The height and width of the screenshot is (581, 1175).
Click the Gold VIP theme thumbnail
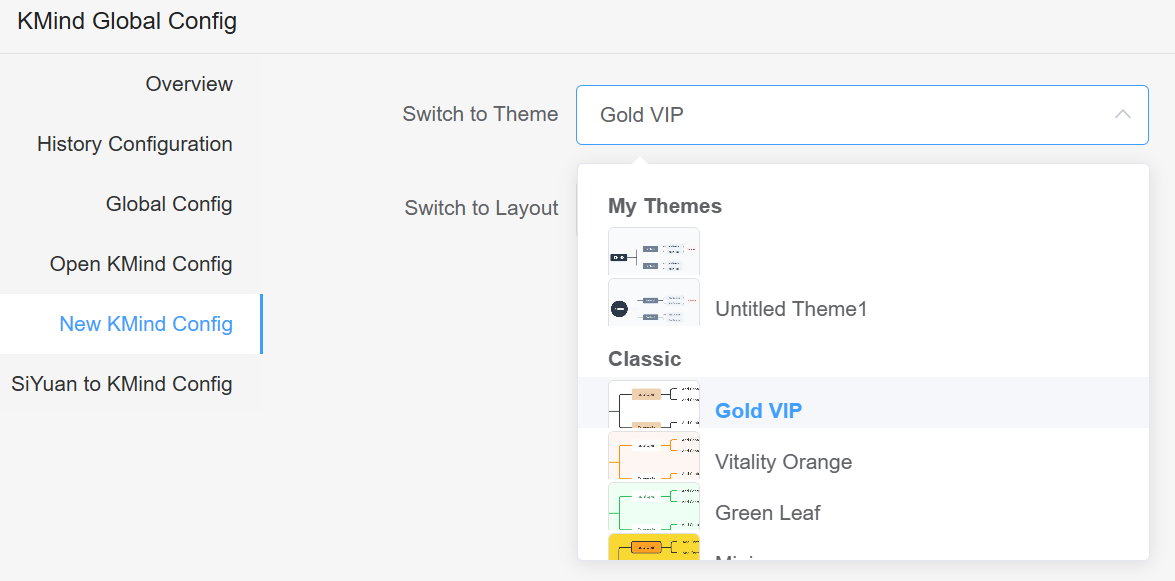click(x=654, y=404)
